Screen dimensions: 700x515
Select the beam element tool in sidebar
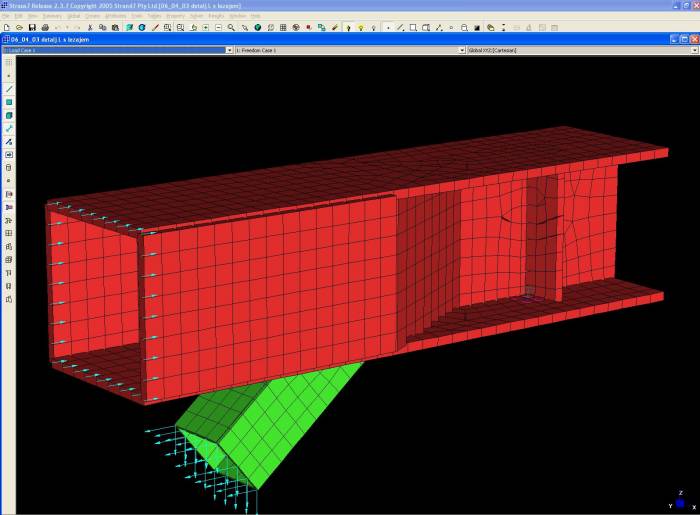[x=9, y=89]
